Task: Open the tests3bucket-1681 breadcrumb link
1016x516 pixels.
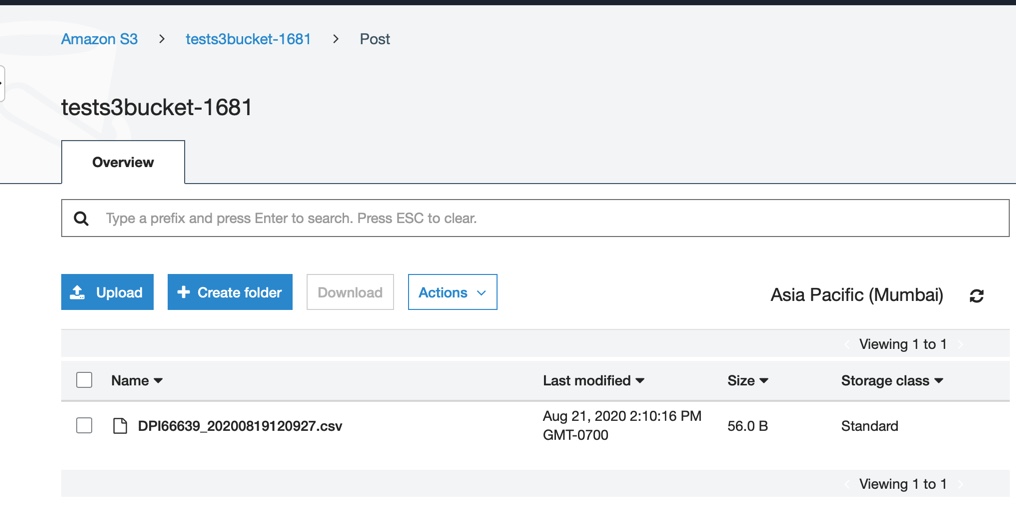Action: pyautogui.click(x=248, y=39)
